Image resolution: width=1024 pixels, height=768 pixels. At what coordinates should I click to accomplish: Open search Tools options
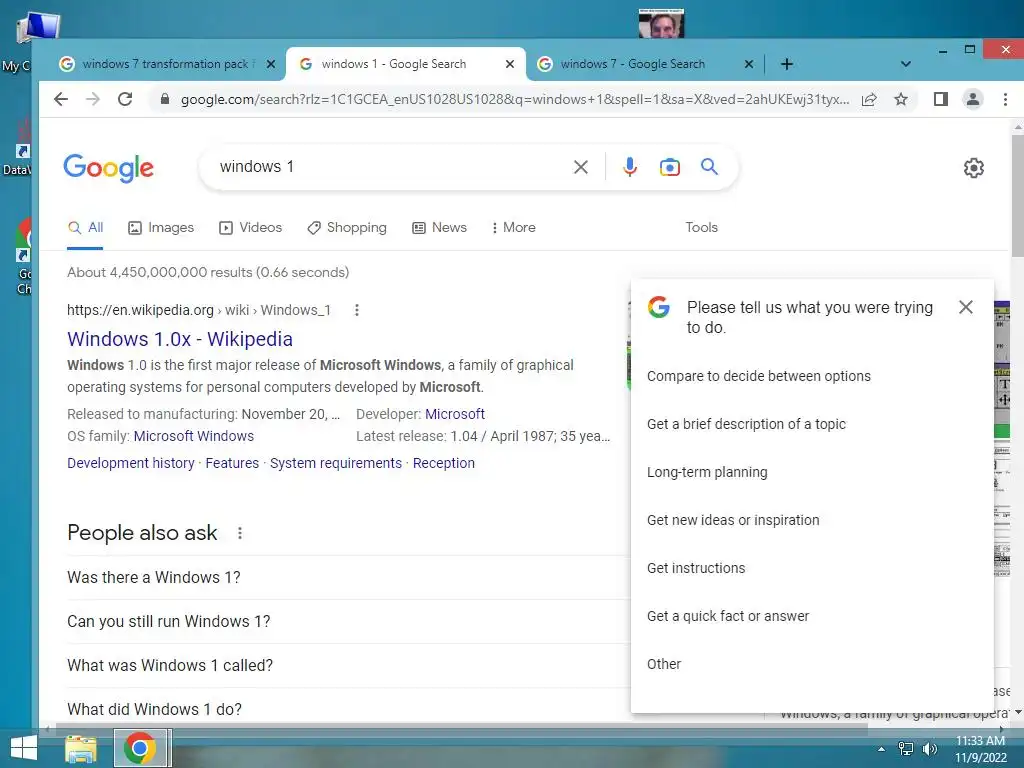(x=701, y=227)
